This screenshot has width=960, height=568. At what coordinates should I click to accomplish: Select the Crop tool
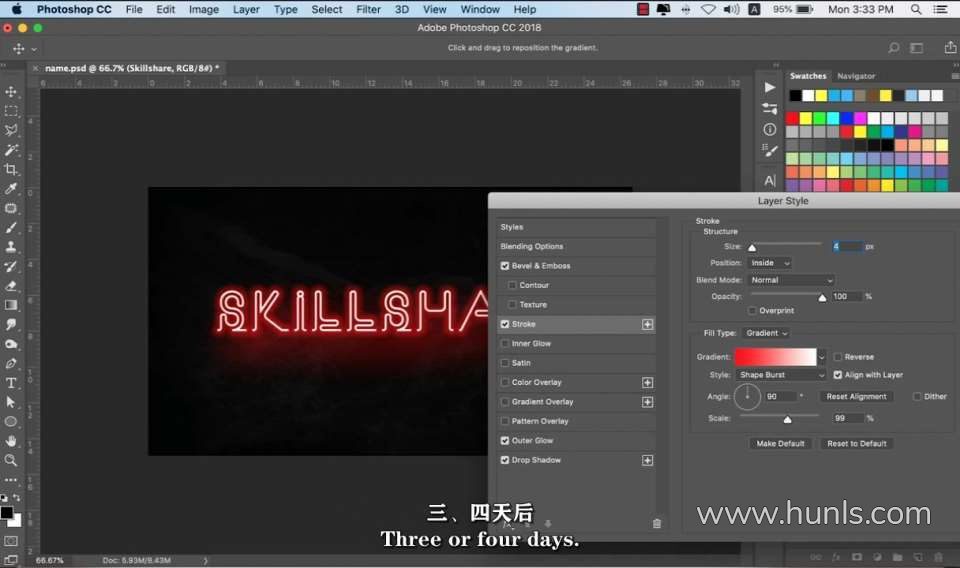coord(11,170)
